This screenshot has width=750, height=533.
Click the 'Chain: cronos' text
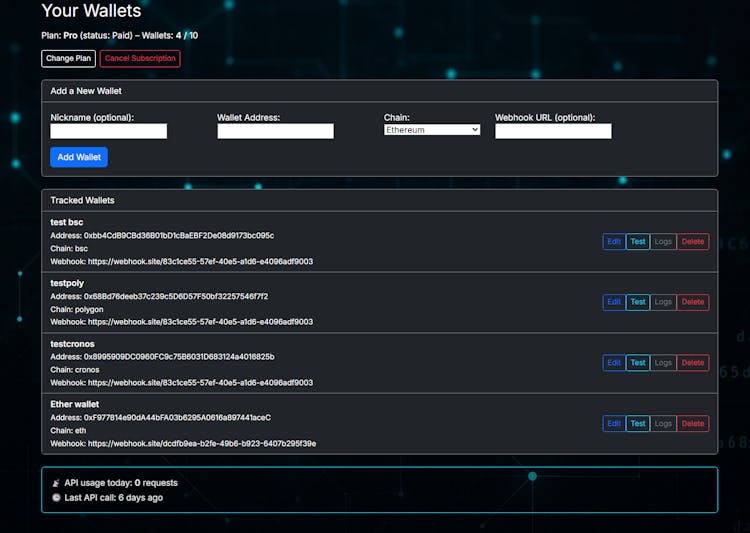75,370
